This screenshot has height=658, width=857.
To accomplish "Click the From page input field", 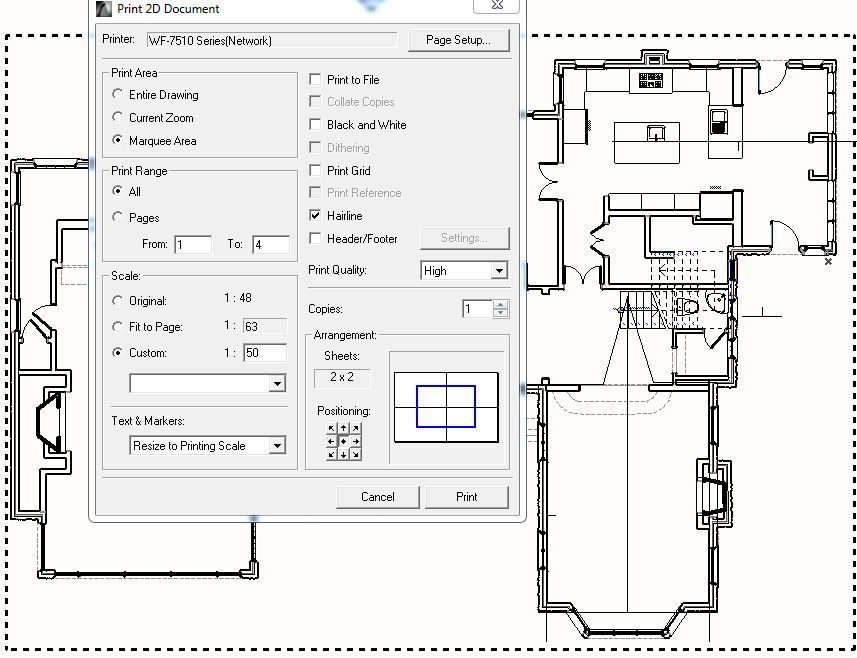I will pos(193,244).
